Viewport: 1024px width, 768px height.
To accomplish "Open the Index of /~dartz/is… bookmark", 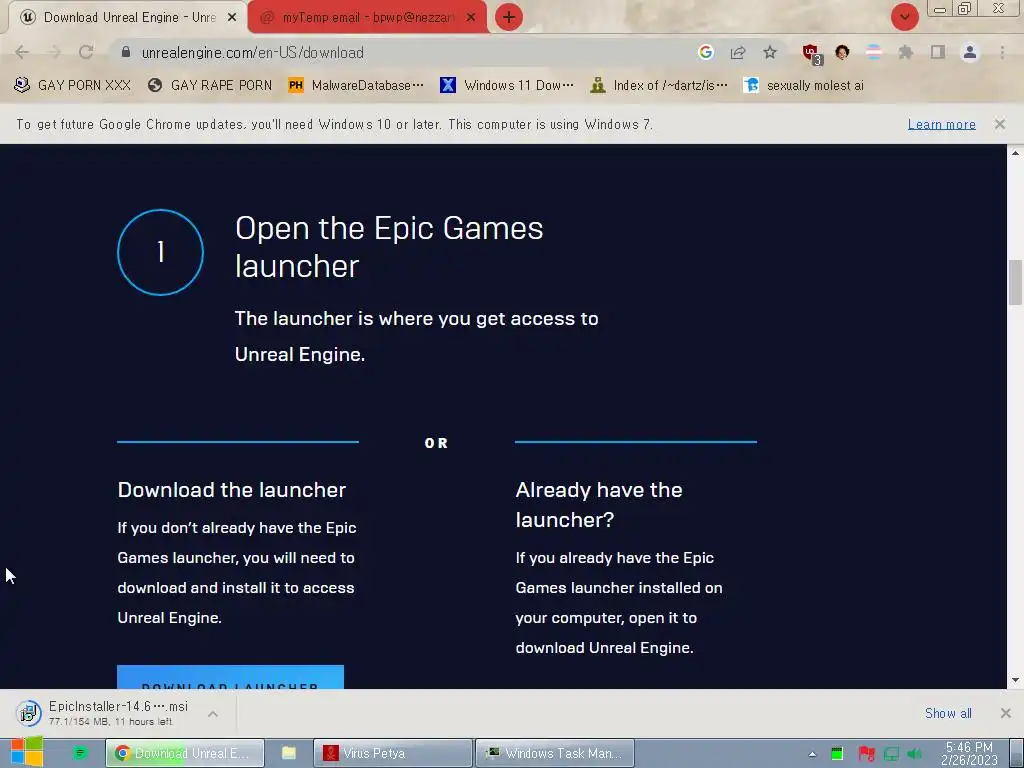I will (x=659, y=85).
